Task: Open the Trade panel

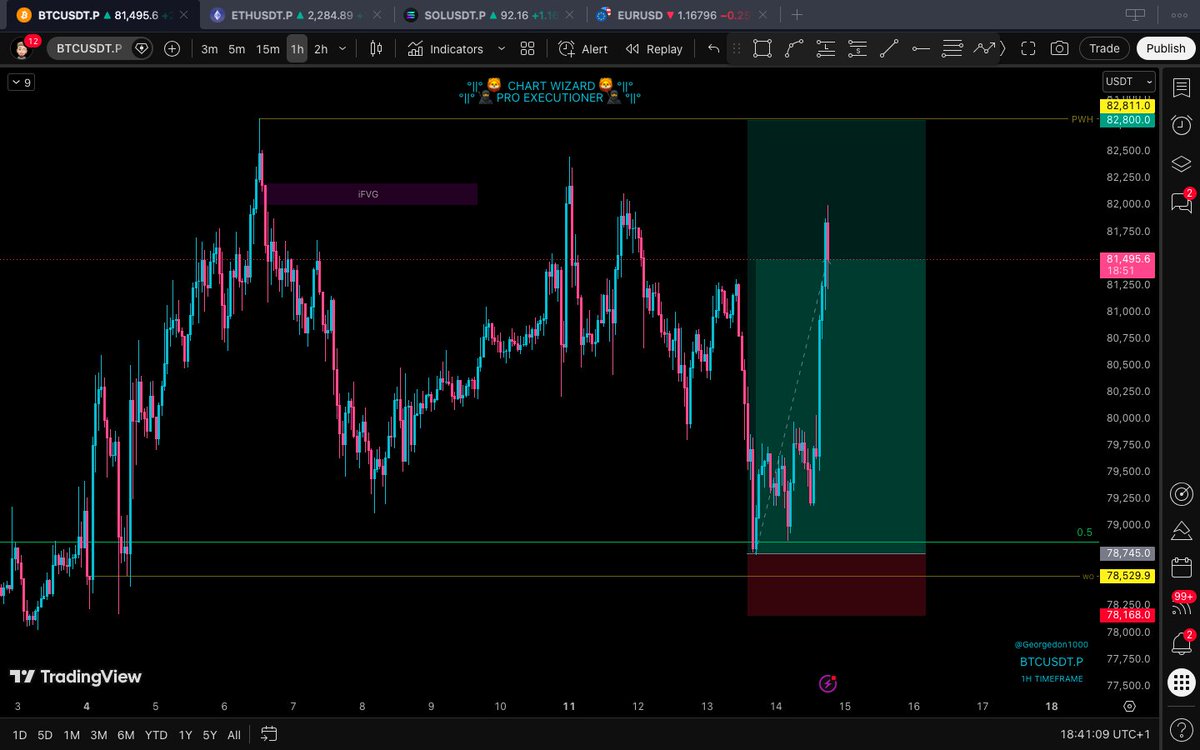Action: (1104, 48)
